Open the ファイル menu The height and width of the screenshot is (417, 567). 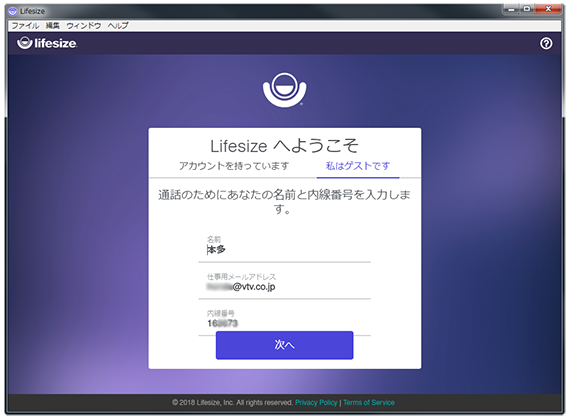pos(25,26)
